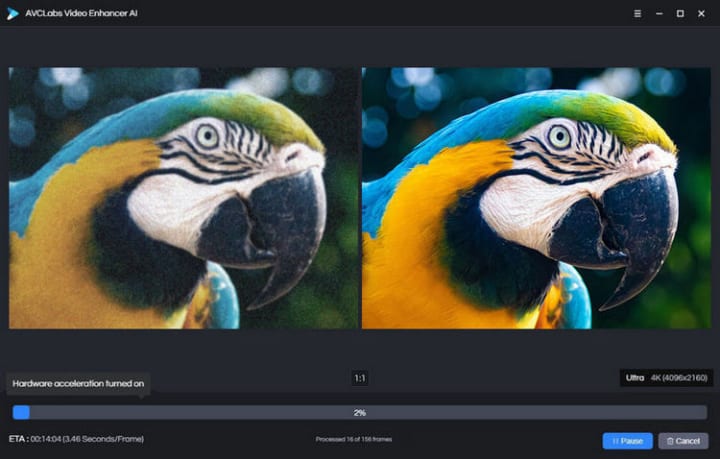Click the AVCLabs logo icon

pyautogui.click(x=12, y=14)
